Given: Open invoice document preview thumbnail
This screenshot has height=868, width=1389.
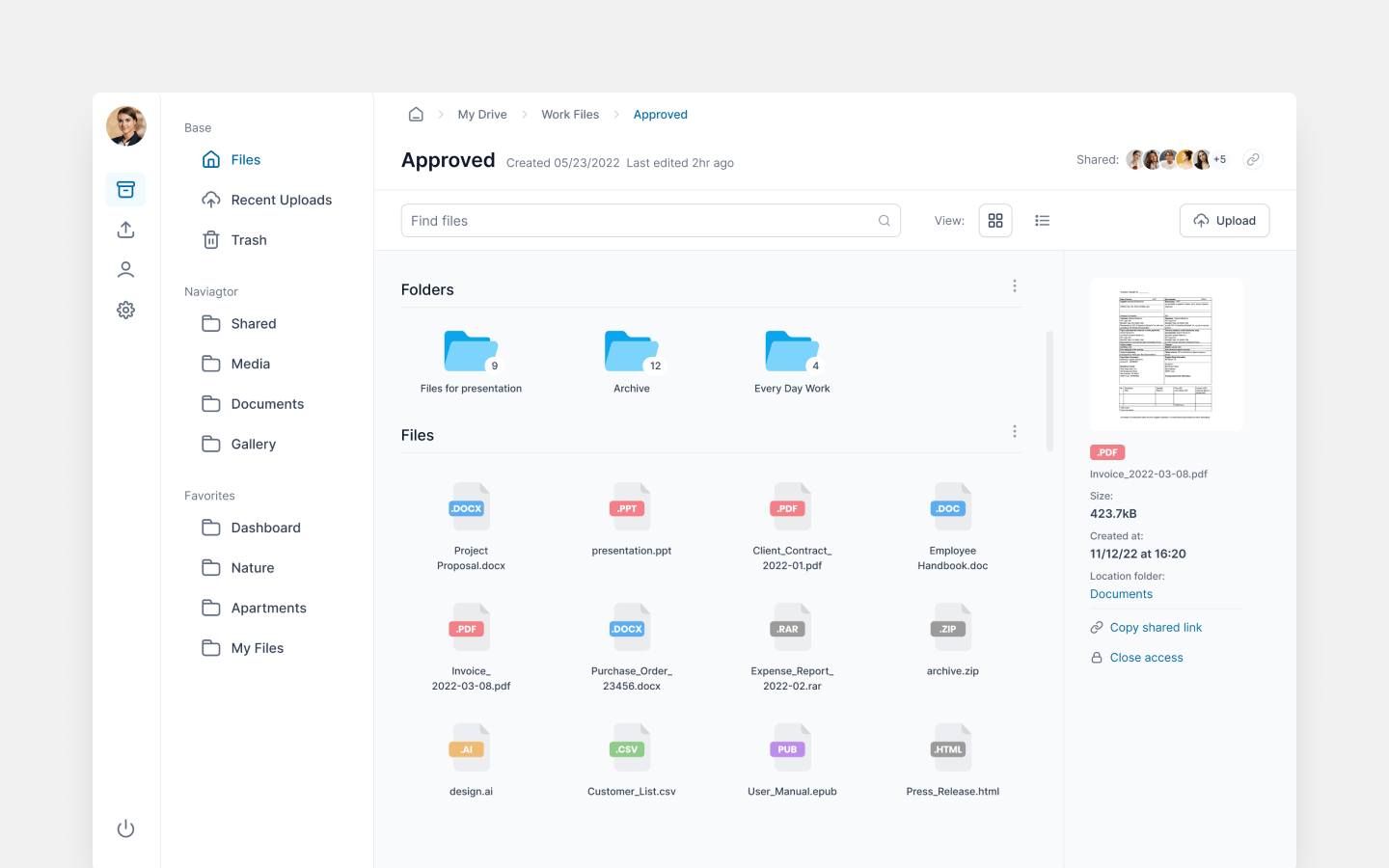Looking at the screenshot, I should 1166,354.
